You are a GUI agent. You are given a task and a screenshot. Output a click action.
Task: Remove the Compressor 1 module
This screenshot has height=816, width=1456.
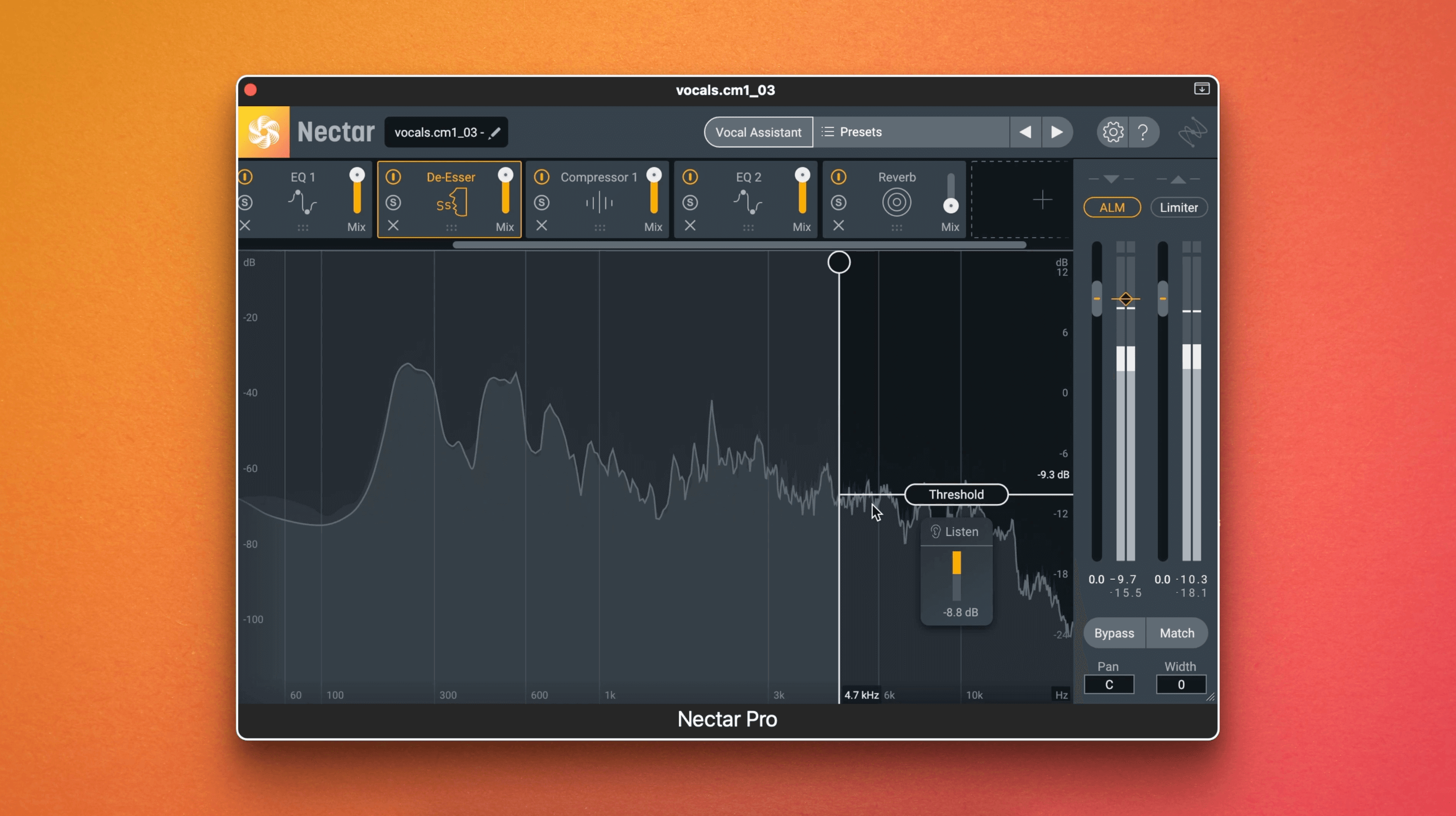pos(542,225)
